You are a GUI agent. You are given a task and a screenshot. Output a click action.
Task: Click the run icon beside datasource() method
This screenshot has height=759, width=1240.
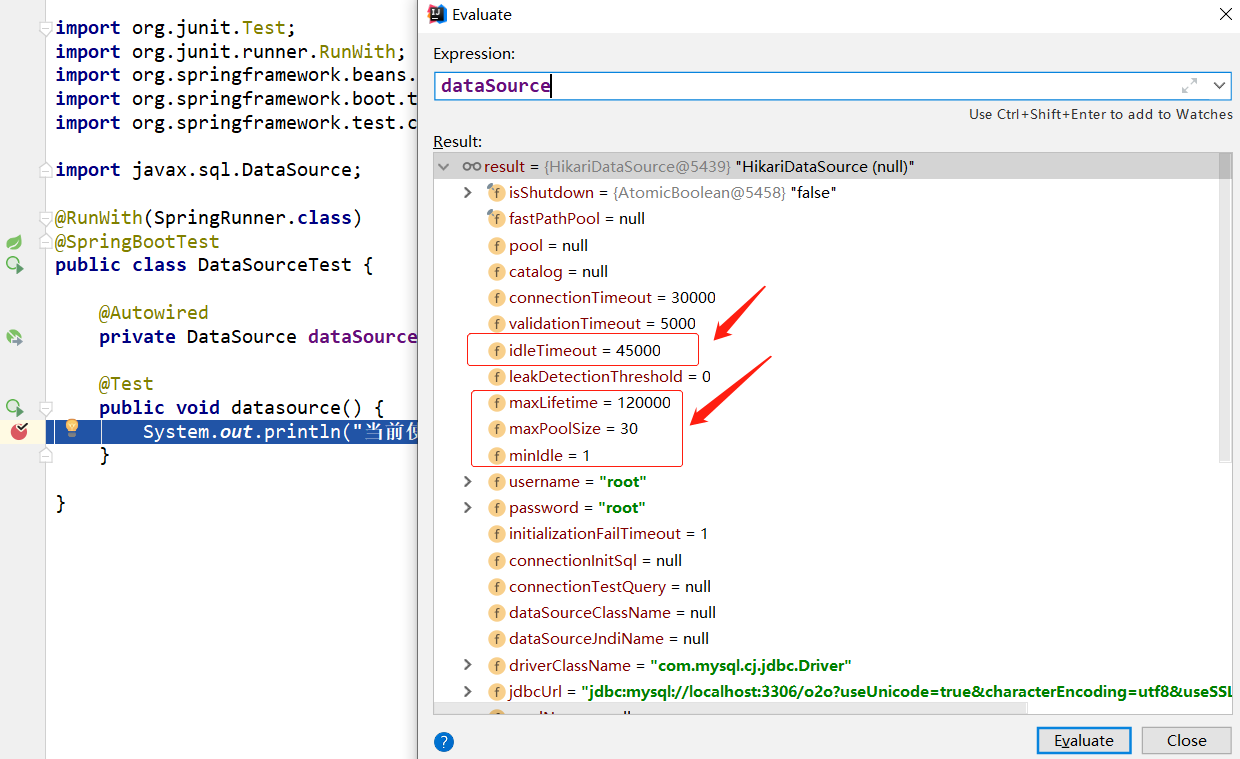tap(14, 408)
